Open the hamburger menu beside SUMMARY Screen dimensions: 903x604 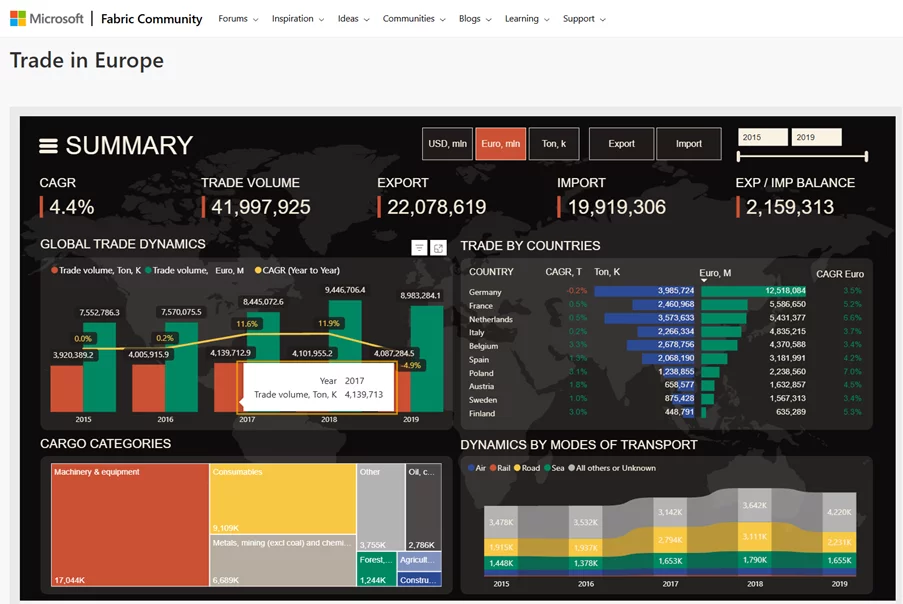point(48,146)
